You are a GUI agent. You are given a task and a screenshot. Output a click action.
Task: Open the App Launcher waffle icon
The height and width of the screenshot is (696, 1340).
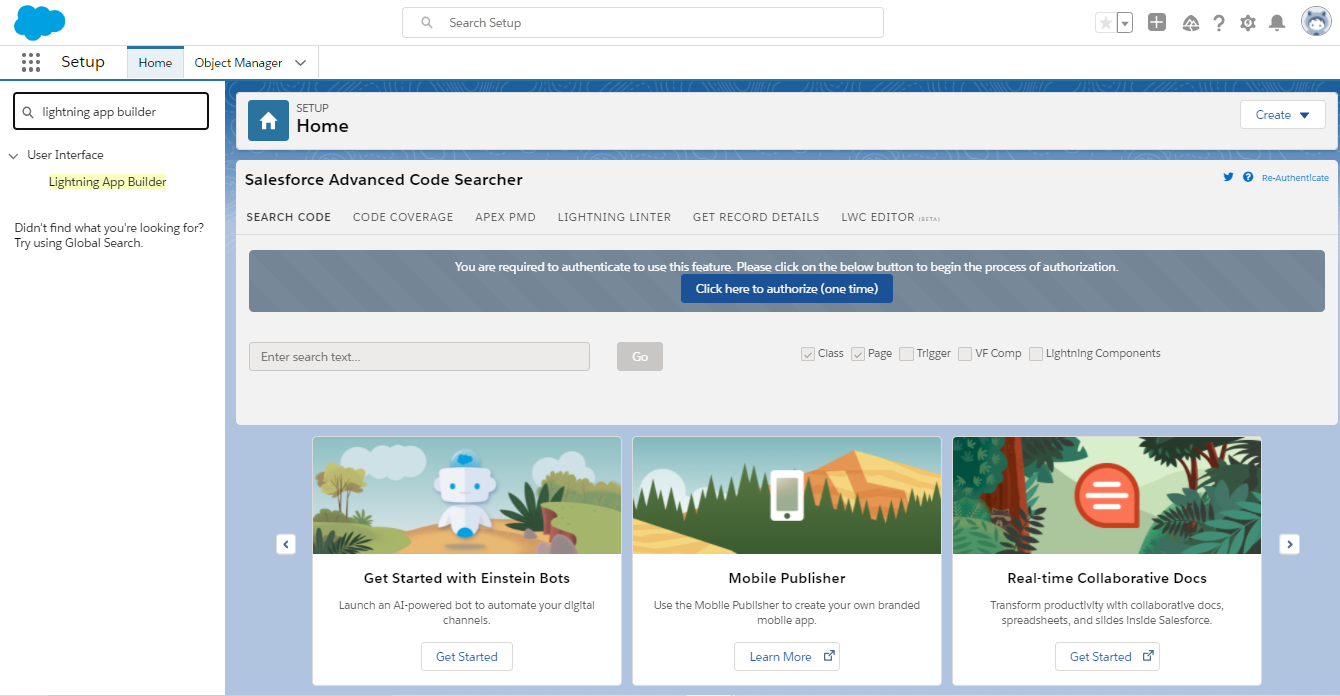31,62
